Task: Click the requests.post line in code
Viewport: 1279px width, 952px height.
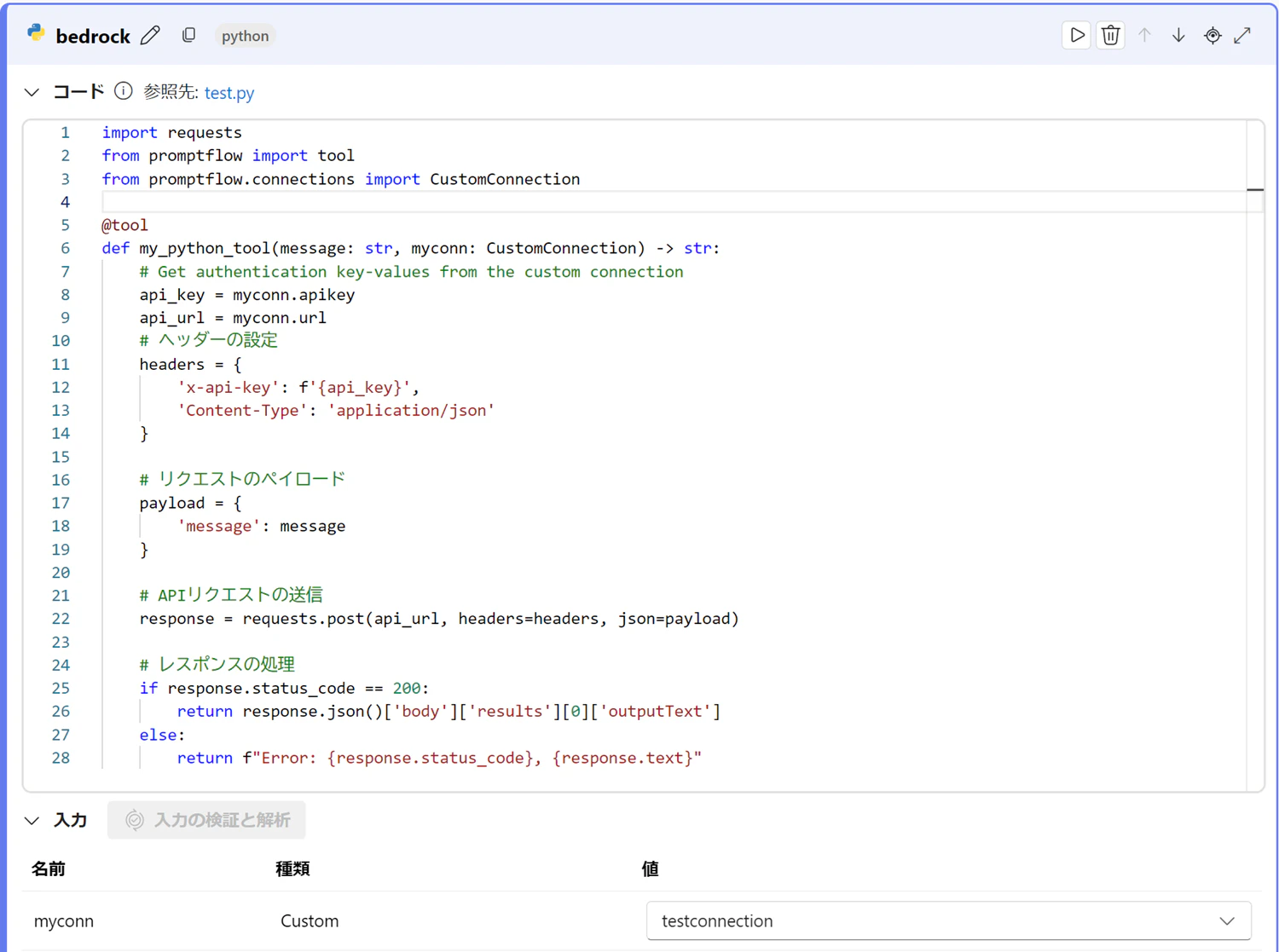Action: tap(438, 619)
